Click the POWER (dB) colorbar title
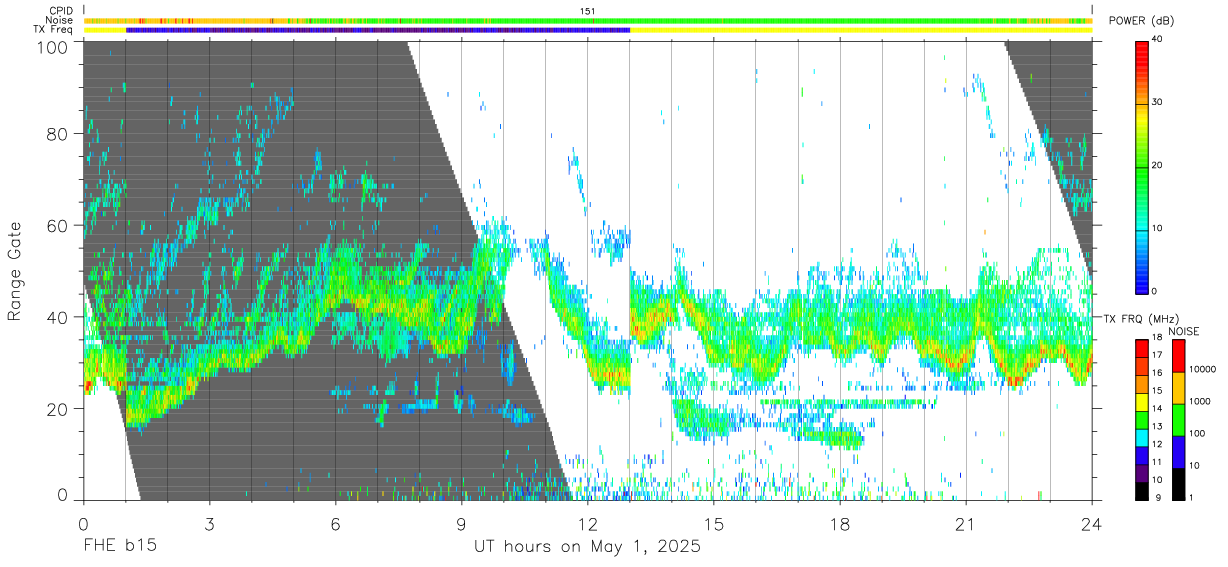Viewport: 1228px width, 567px height. click(x=1142, y=21)
